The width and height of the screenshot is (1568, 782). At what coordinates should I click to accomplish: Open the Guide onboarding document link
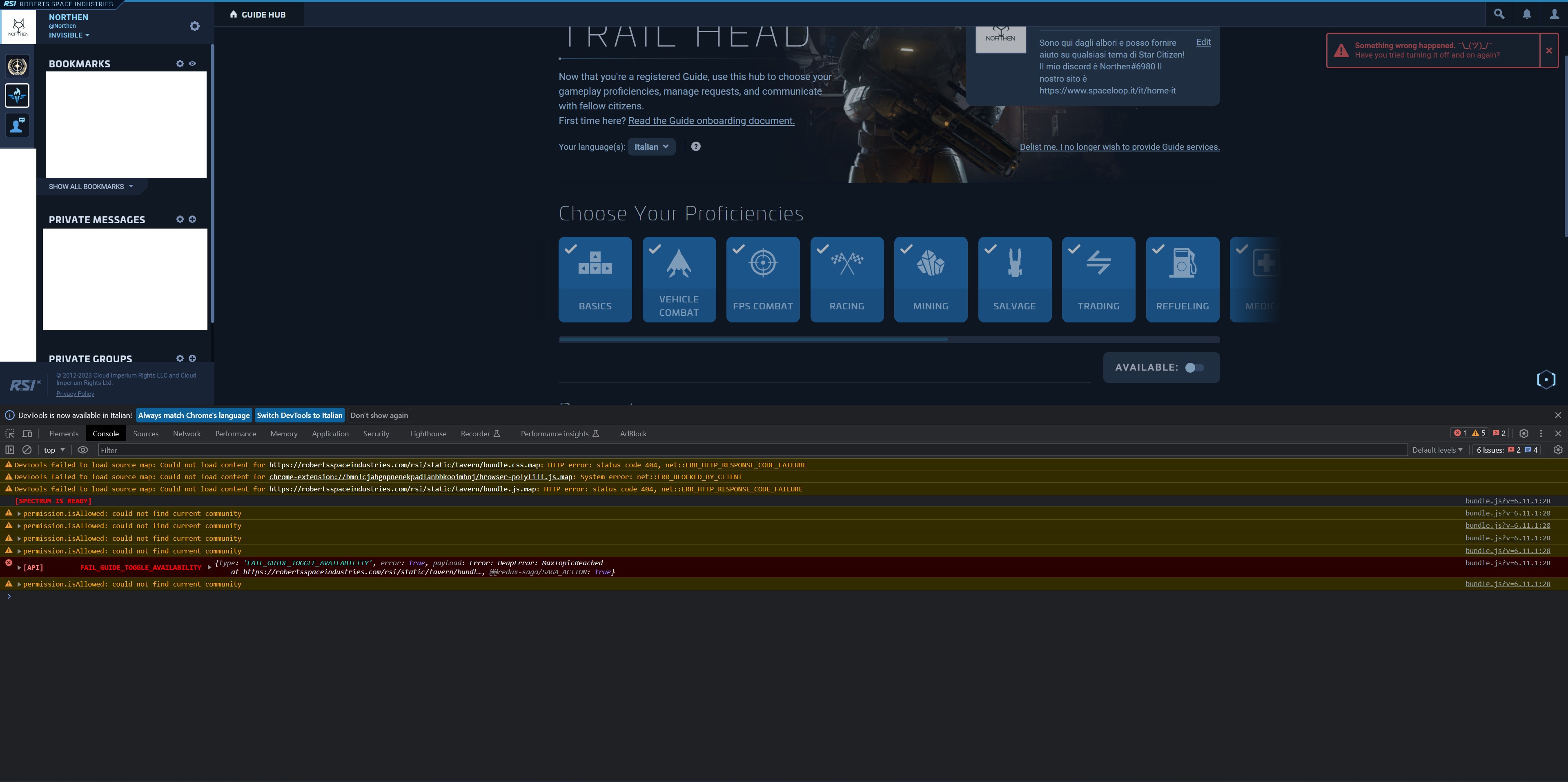coord(711,120)
